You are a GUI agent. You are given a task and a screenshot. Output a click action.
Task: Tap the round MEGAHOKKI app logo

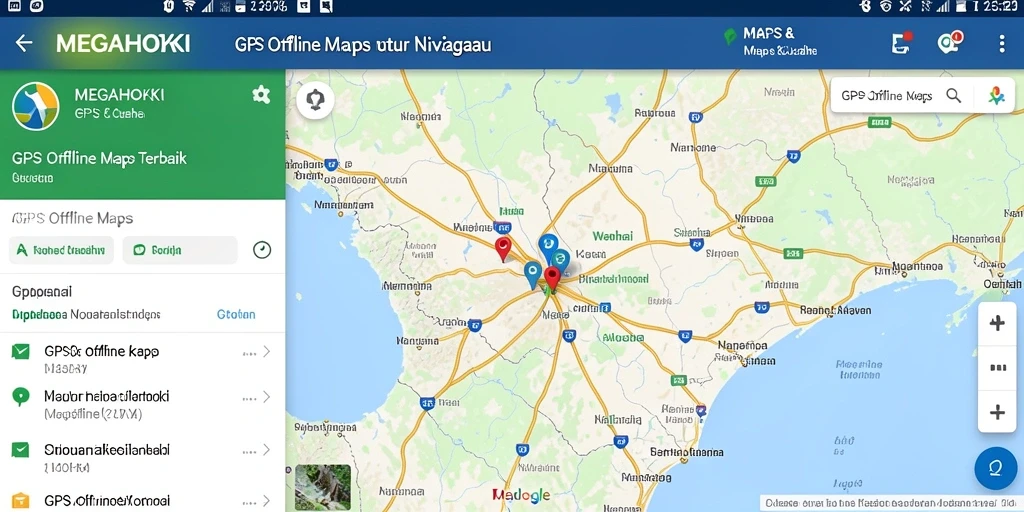point(36,106)
